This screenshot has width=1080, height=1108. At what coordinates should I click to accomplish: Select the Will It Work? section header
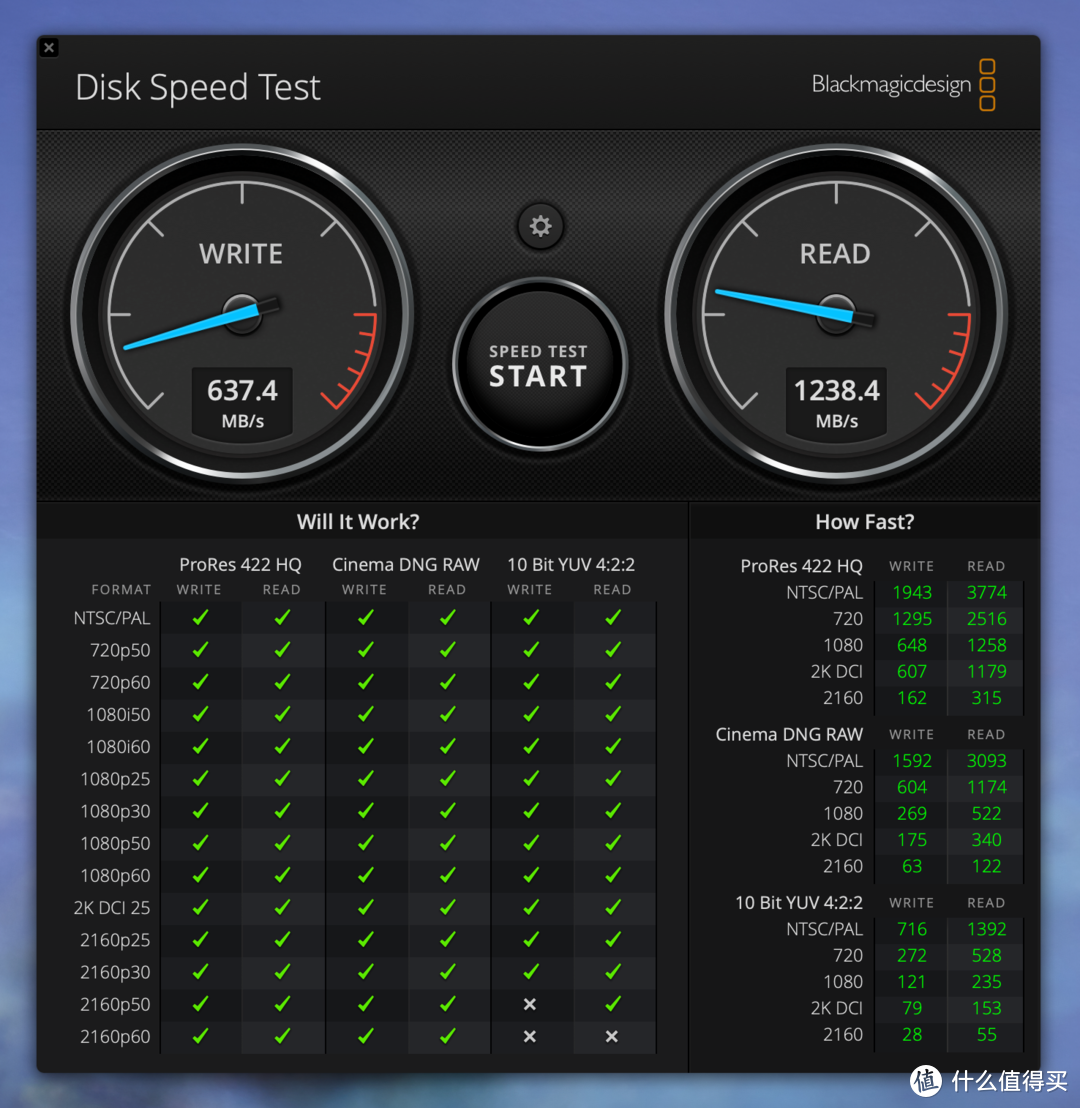tap(358, 521)
